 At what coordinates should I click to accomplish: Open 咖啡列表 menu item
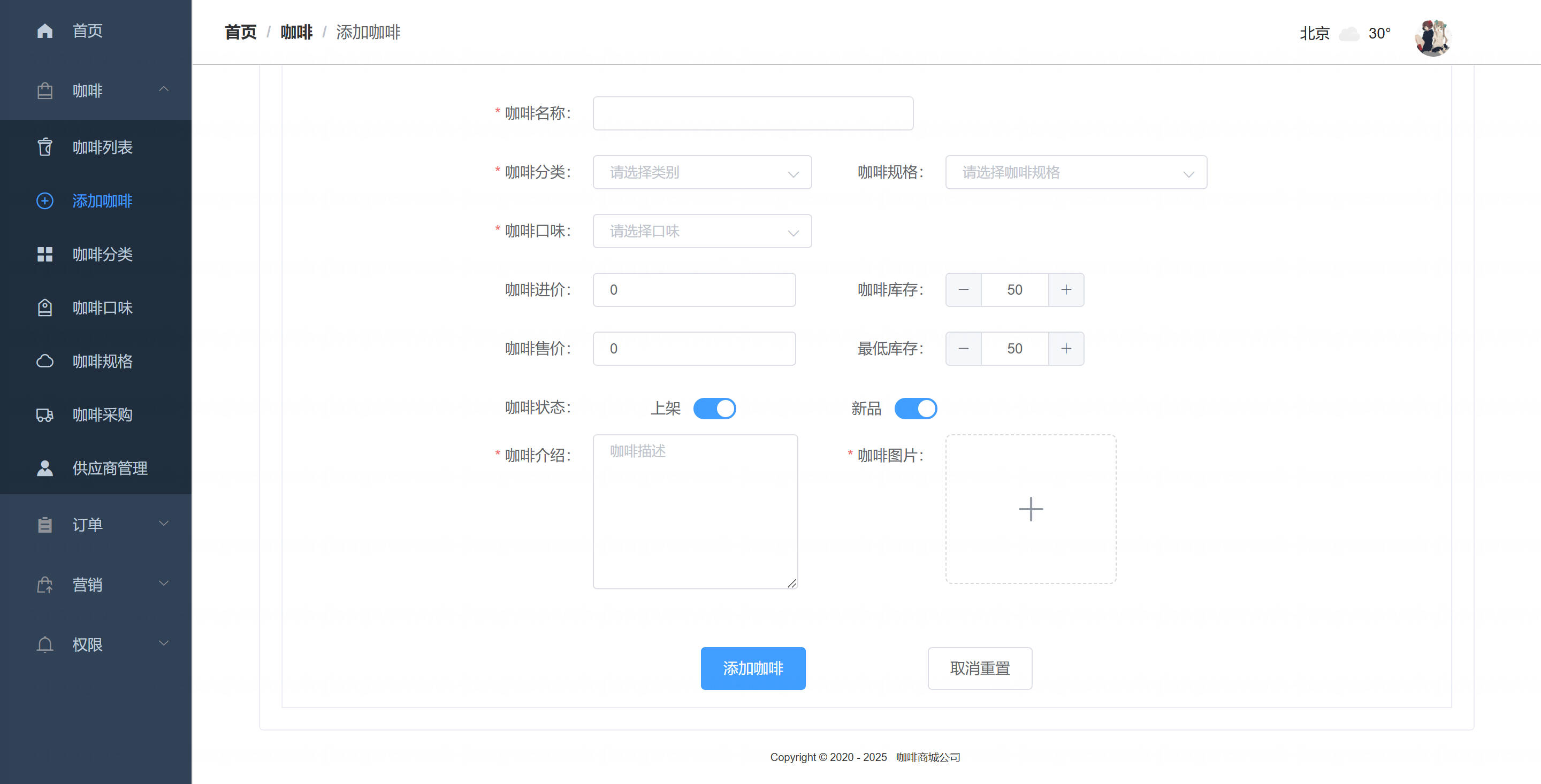click(x=96, y=147)
